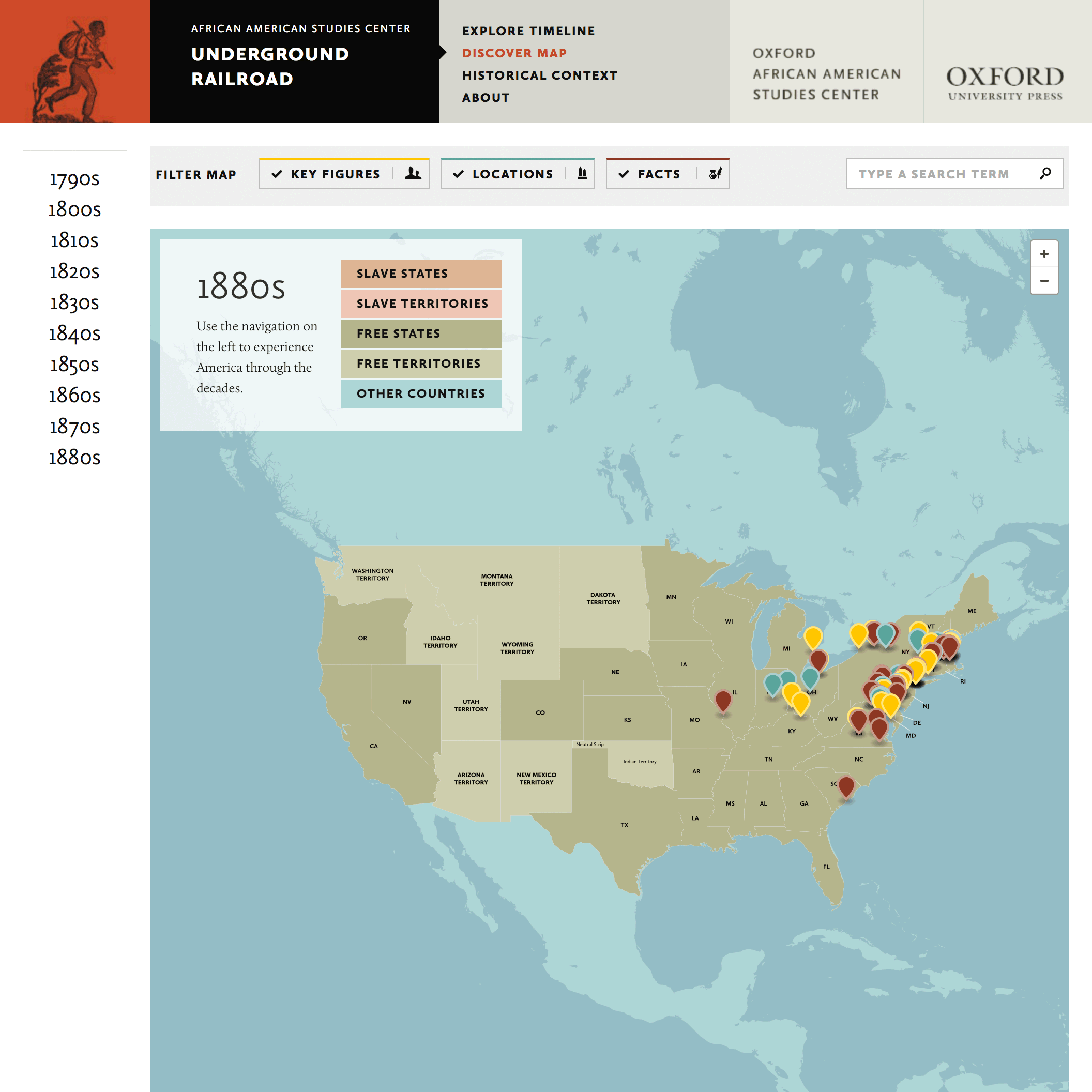The height and width of the screenshot is (1092, 1092).
Task: Select the dark red pin covering VA label
Action: [x=858, y=721]
